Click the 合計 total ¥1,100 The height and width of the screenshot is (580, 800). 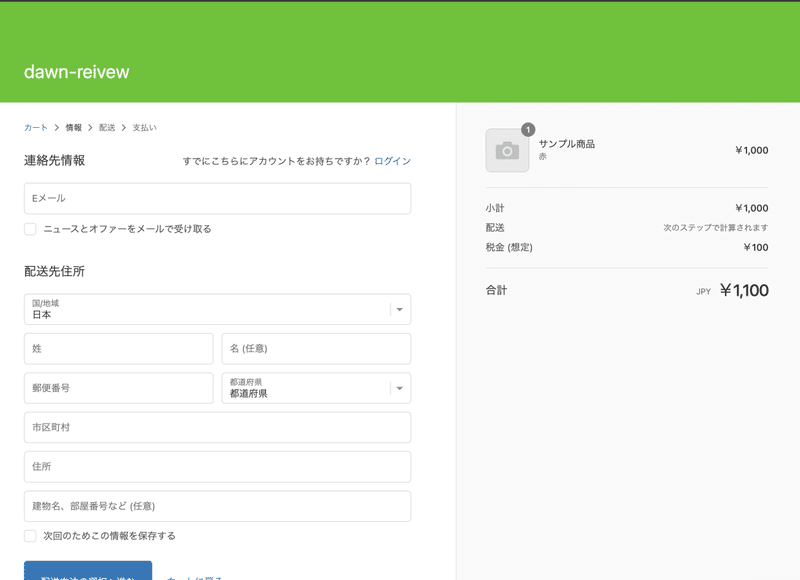pos(744,290)
